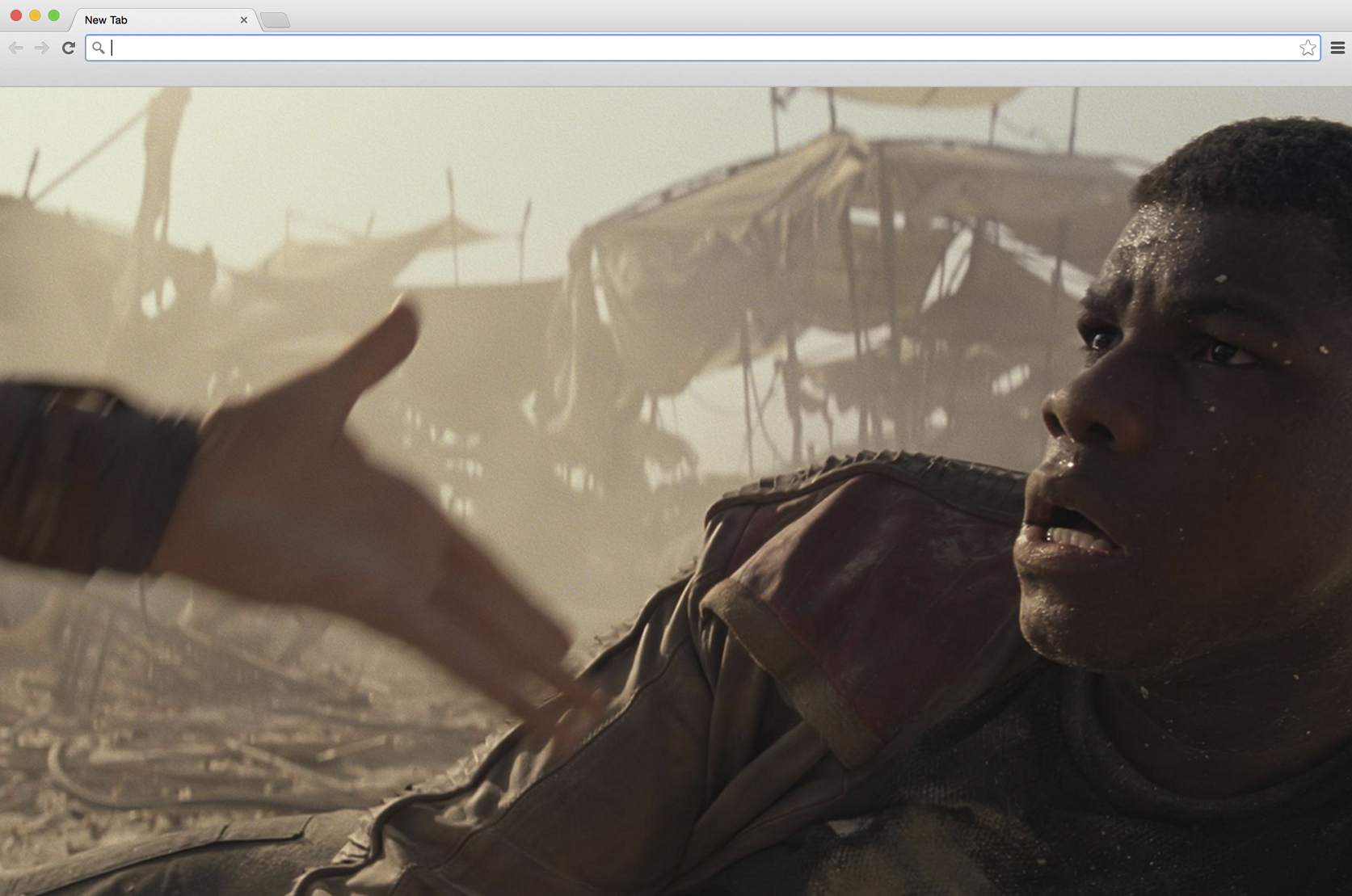The height and width of the screenshot is (896, 1352).
Task: Reload the page
Action: tap(69, 48)
